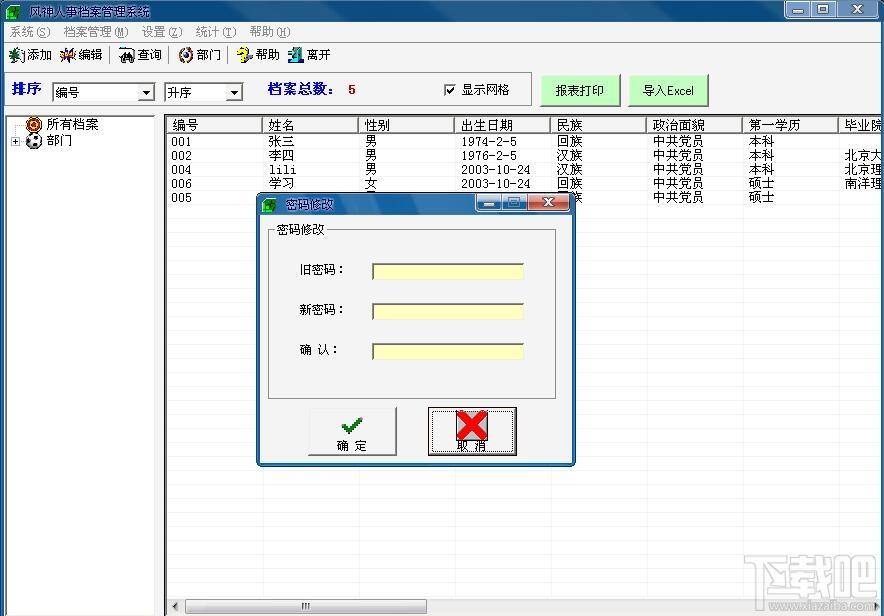Select the 所有档案 tree icon
Viewport: 884px width, 616px height.
tap(34, 124)
